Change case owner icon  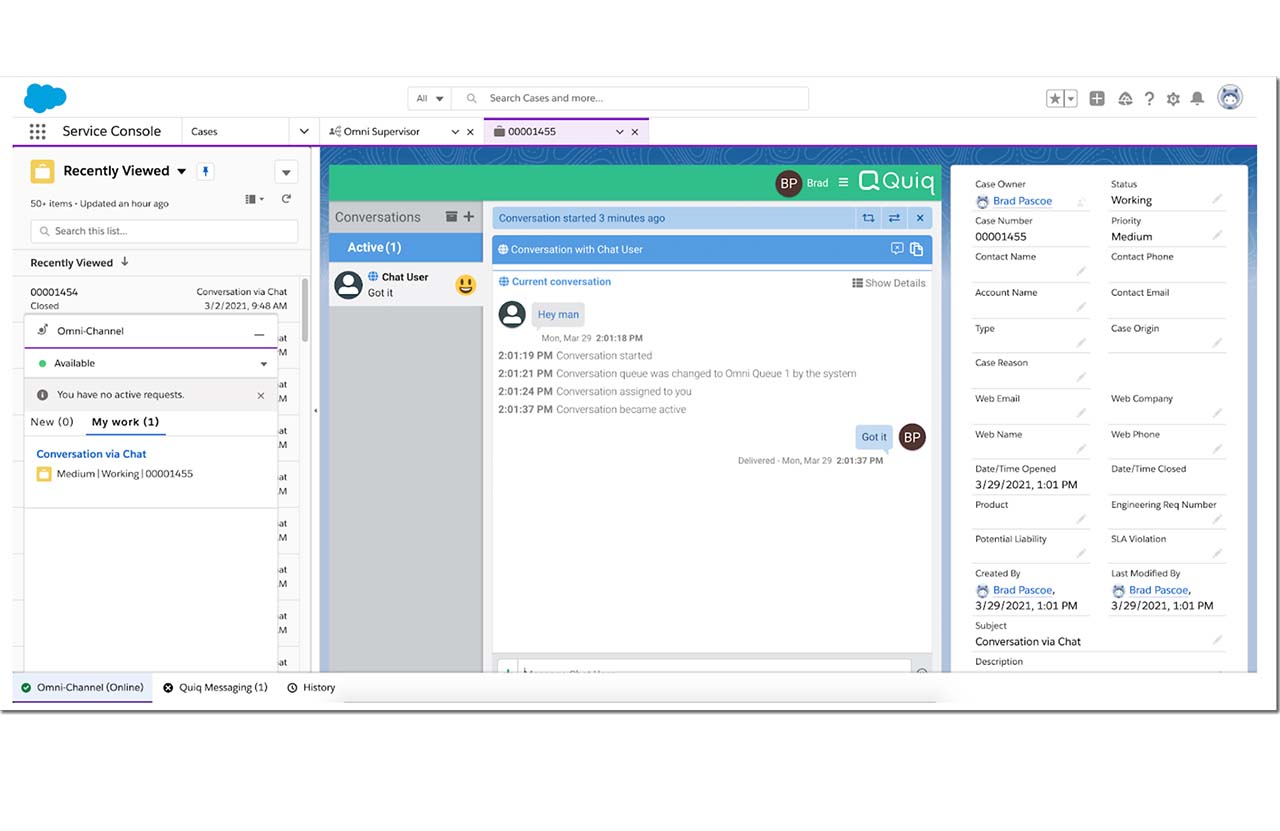1080,202
